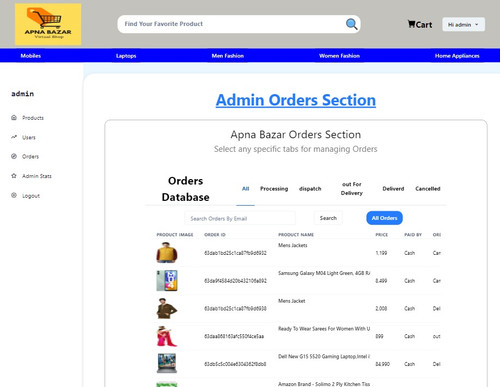The height and width of the screenshot is (387, 500).
Task: Go to Orders in the sidebar
Action: coord(30,156)
